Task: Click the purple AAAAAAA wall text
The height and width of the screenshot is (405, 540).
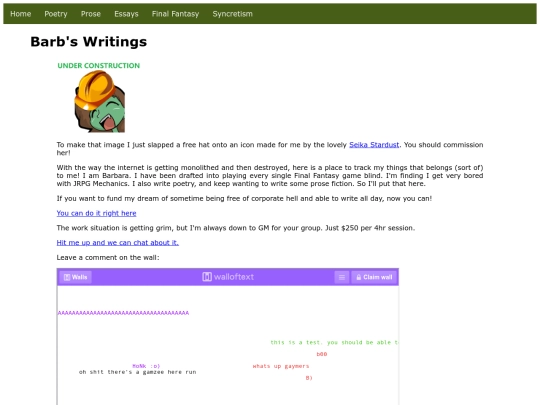Action: [x=123, y=313]
